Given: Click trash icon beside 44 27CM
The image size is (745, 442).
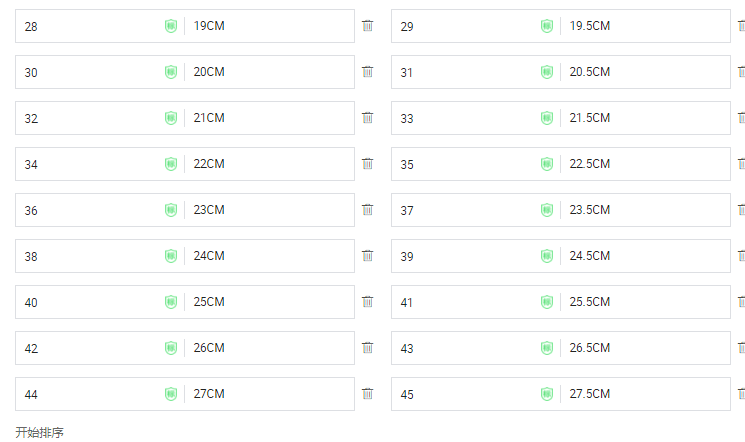Looking at the screenshot, I should 367,394.
